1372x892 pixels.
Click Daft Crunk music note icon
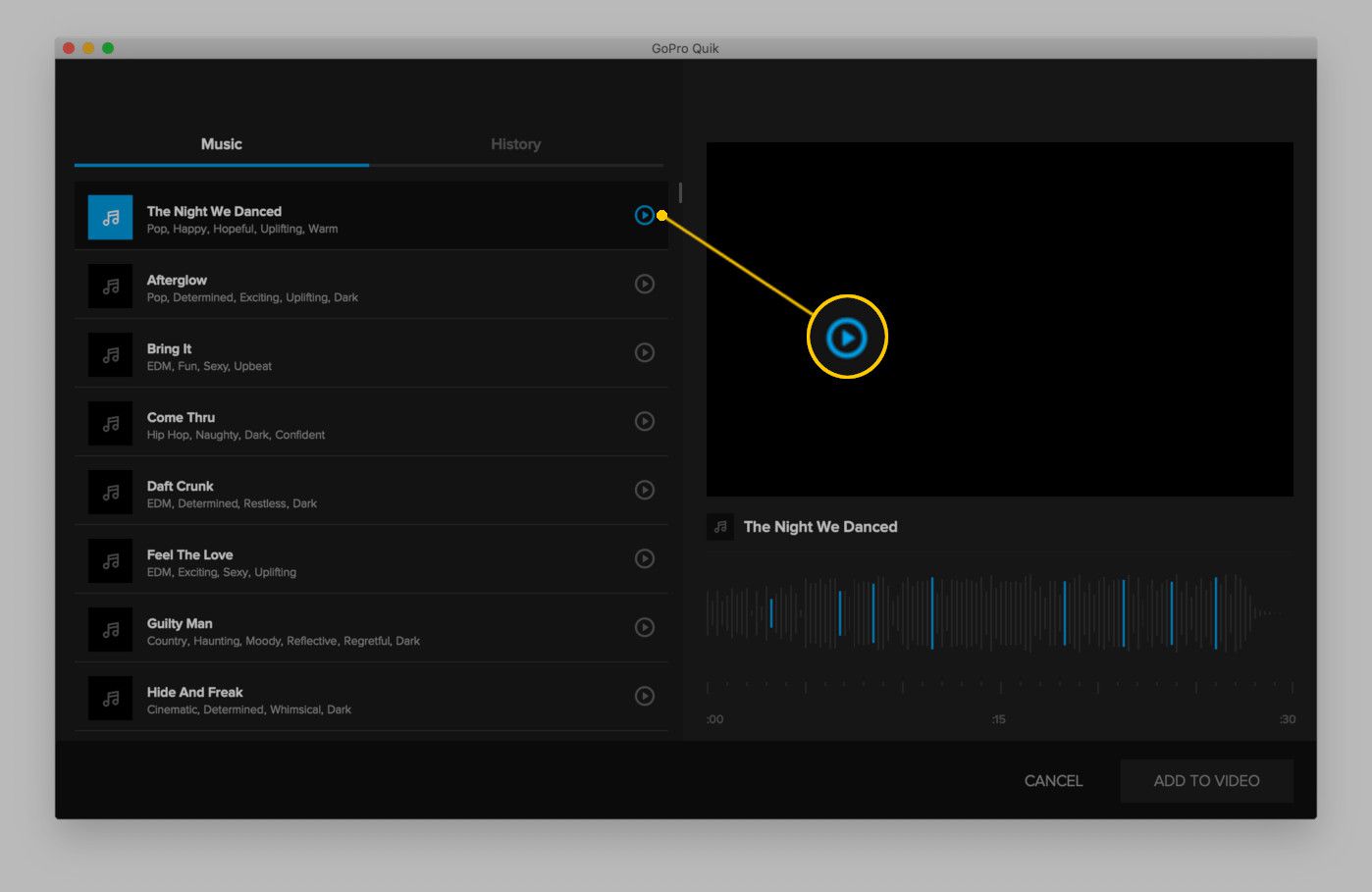(110, 492)
